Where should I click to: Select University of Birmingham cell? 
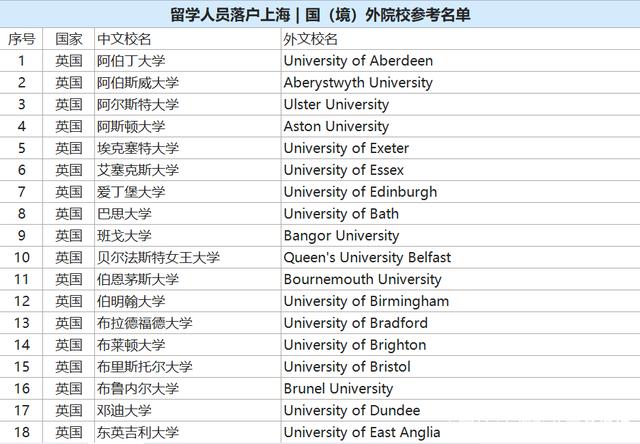coord(460,301)
